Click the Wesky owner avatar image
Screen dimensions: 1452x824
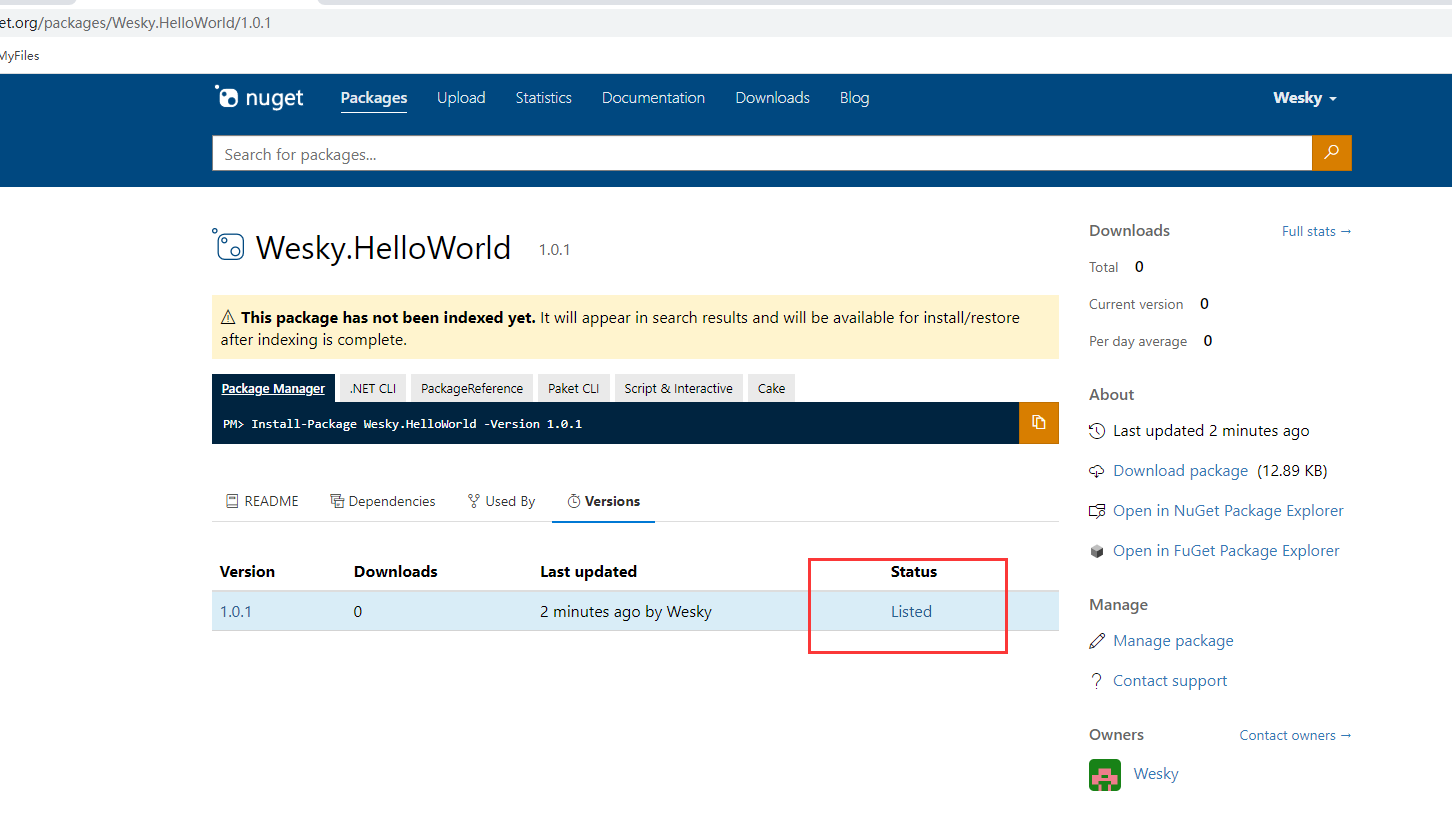pyautogui.click(x=1105, y=775)
